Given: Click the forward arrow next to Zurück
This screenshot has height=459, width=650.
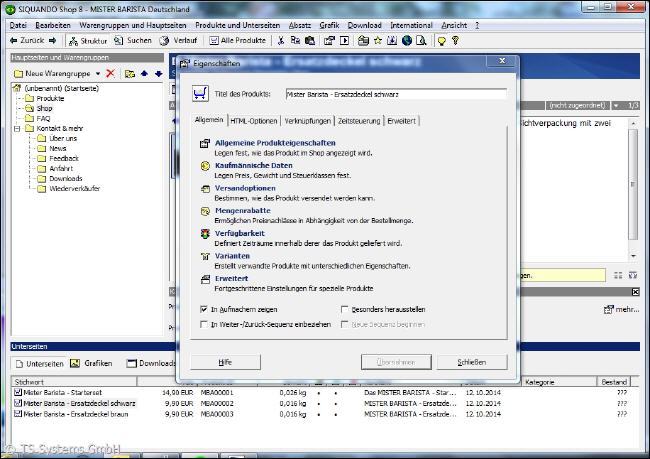Looking at the screenshot, I should coord(53,40).
